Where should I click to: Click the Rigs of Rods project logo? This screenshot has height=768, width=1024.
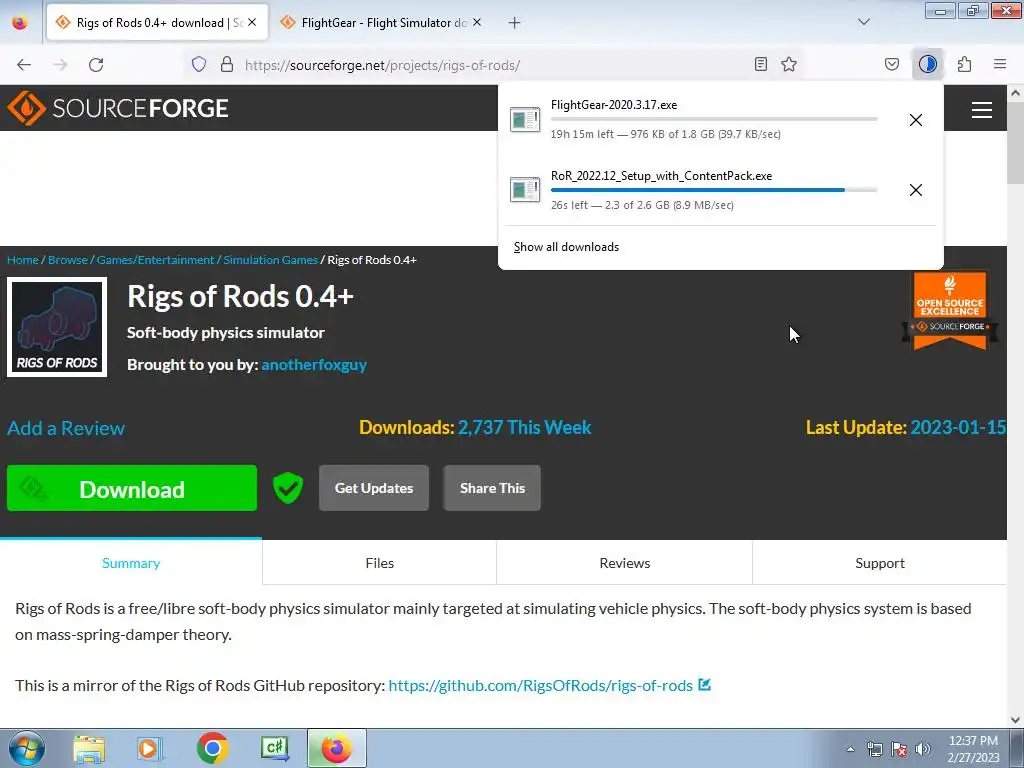[57, 327]
